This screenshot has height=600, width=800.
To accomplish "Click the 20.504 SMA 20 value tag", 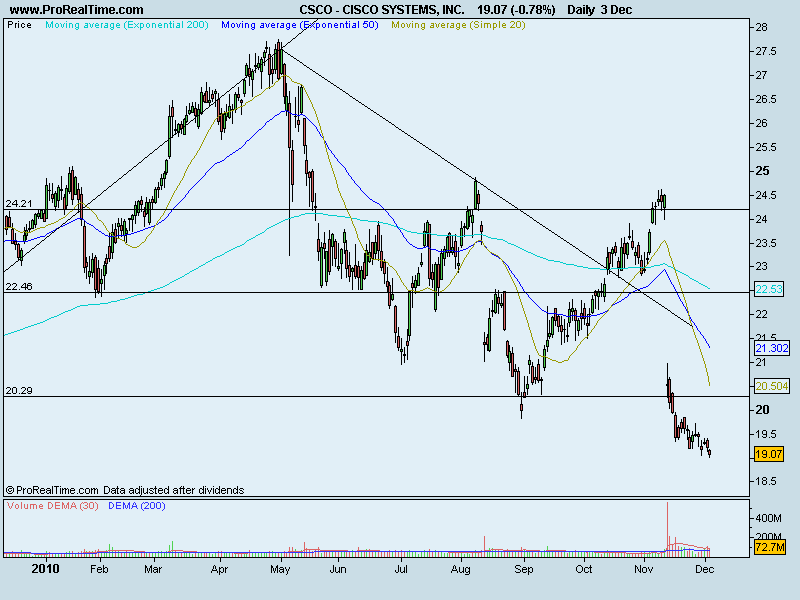I will coord(772,386).
